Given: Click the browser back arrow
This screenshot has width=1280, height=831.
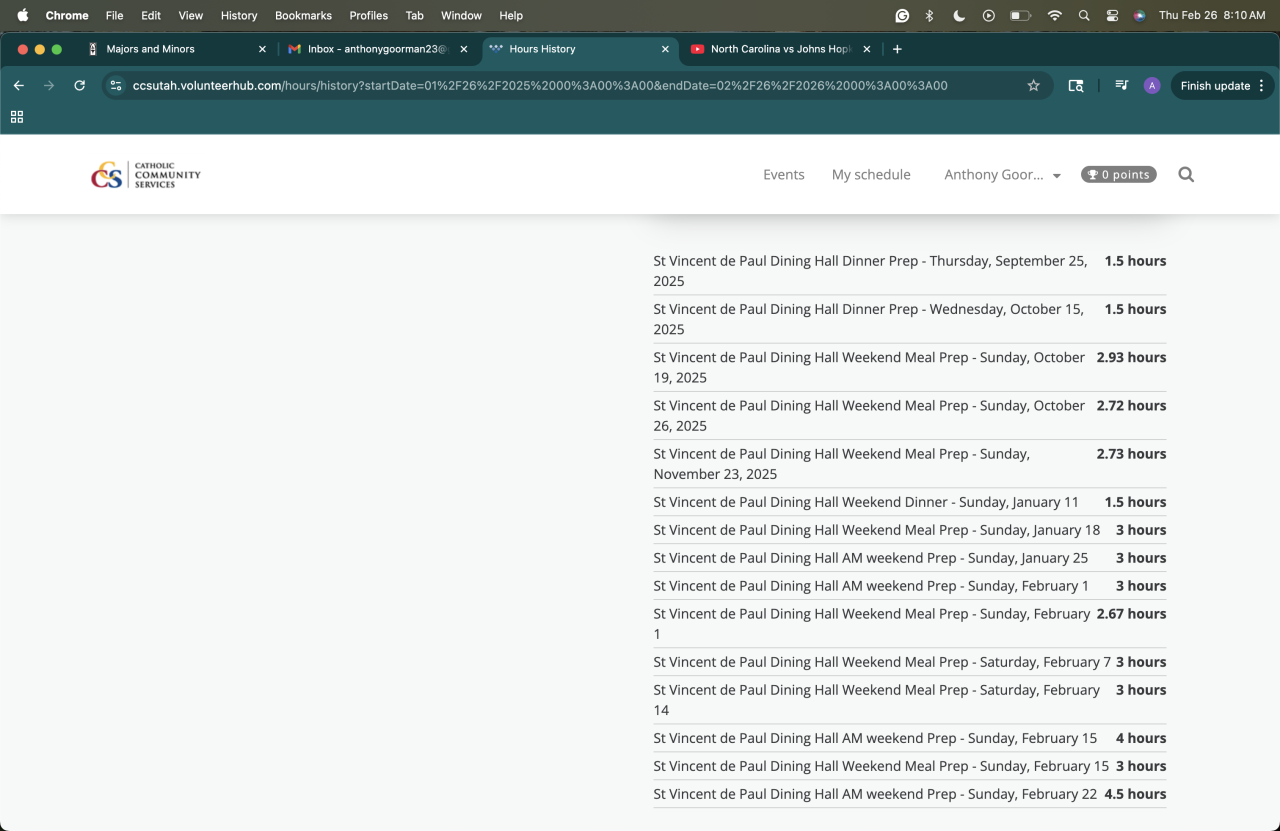Looking at the screenshot, I should [18, 86].
